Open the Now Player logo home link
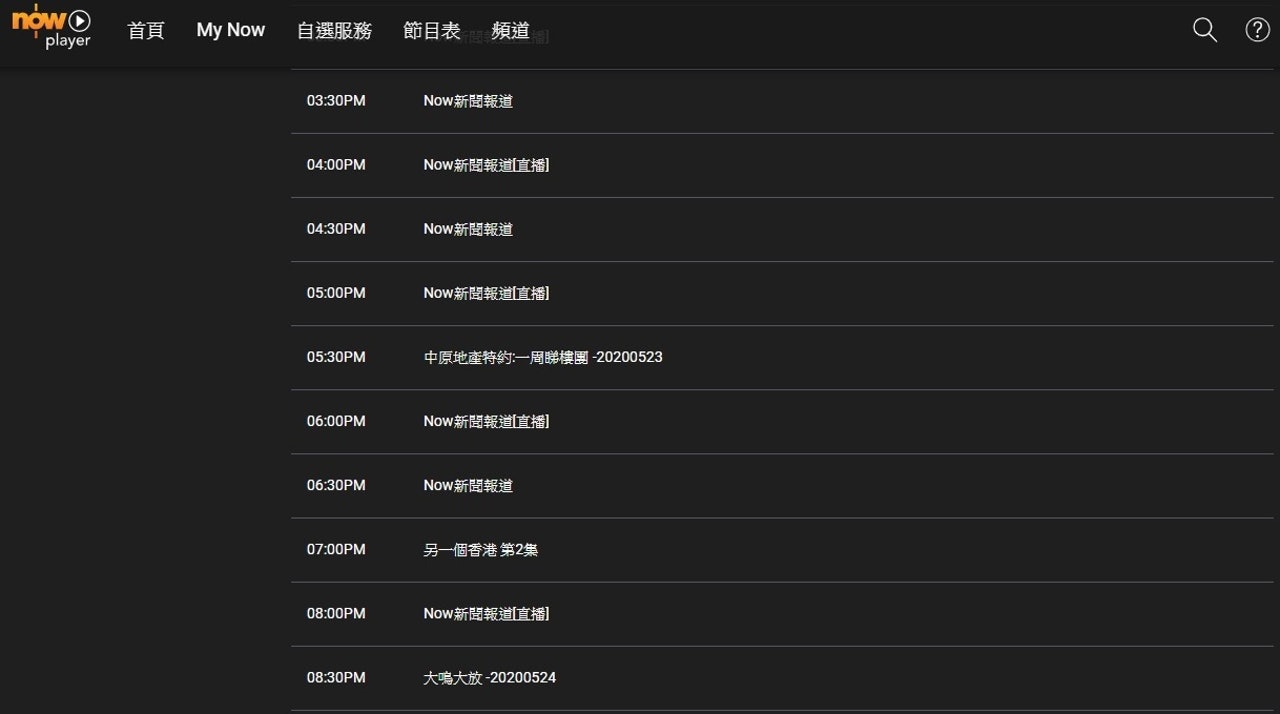Image resolution: width=1280 pixels, height=714 pixels. (52, 27)
